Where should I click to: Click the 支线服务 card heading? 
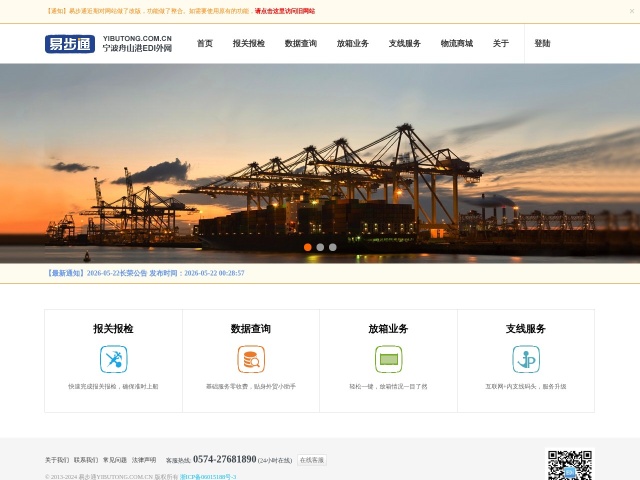[526, 329]
